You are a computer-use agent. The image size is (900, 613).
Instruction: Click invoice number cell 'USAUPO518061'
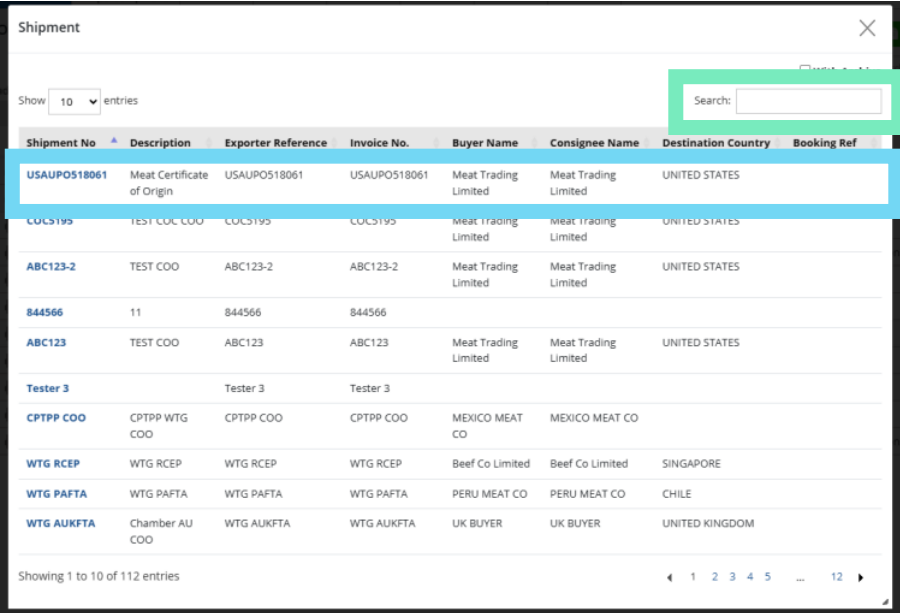pyautogui.click(x=389, y=174)
